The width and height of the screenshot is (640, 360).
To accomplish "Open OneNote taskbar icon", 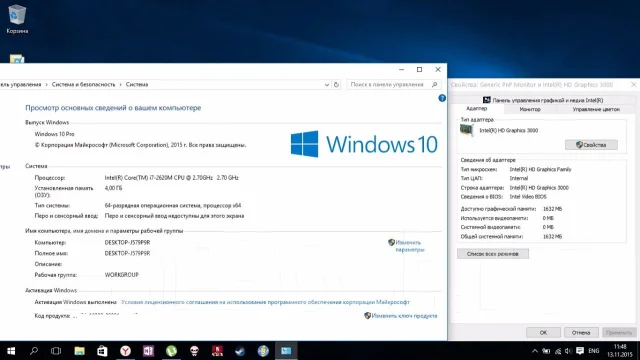I will point(148,351).
